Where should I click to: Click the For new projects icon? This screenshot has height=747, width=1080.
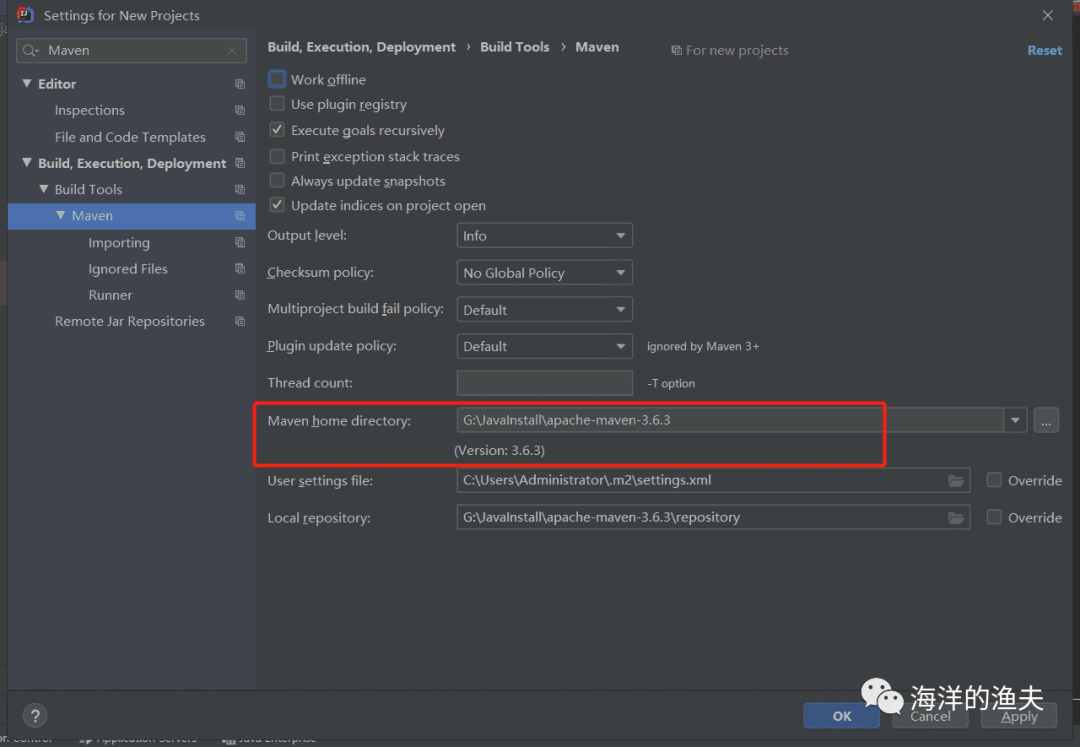tap(676, 50)
